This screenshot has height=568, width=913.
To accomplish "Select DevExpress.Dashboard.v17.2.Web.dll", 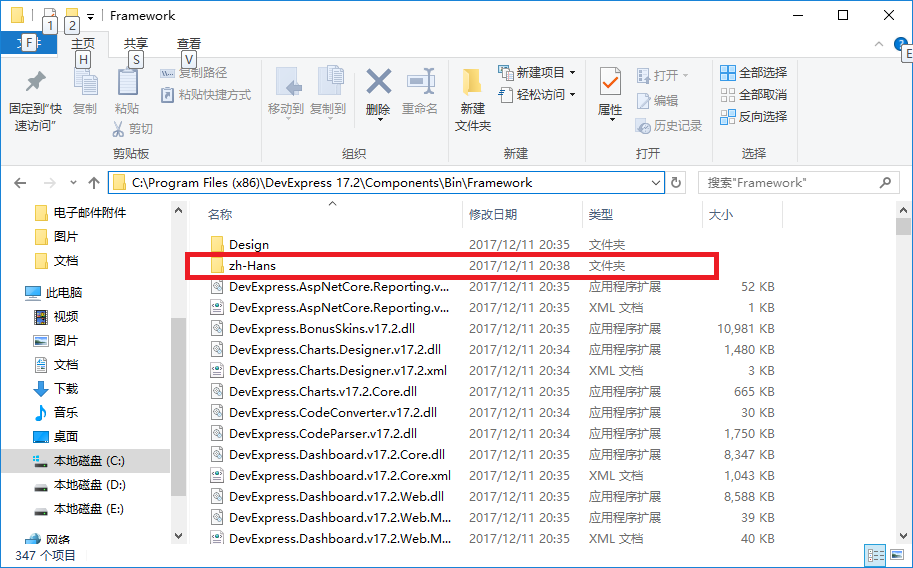I will pos(336,496).
